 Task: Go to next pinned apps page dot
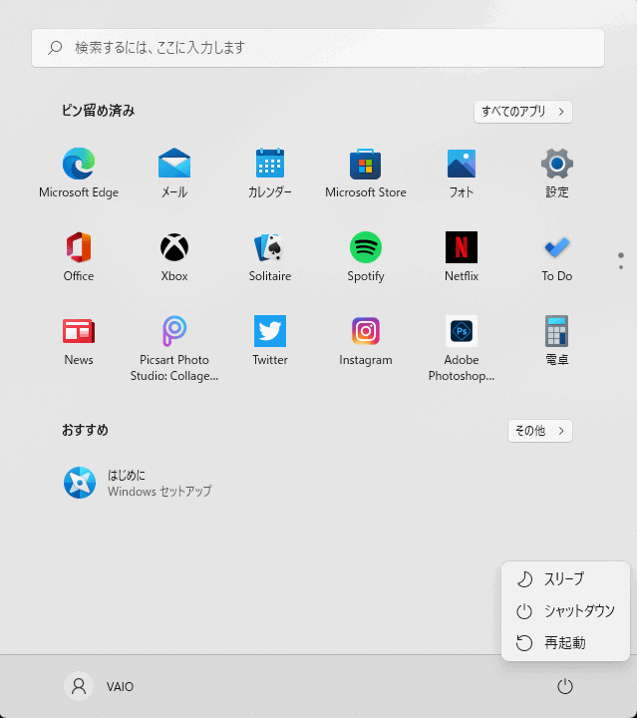[x=621, y=267]
